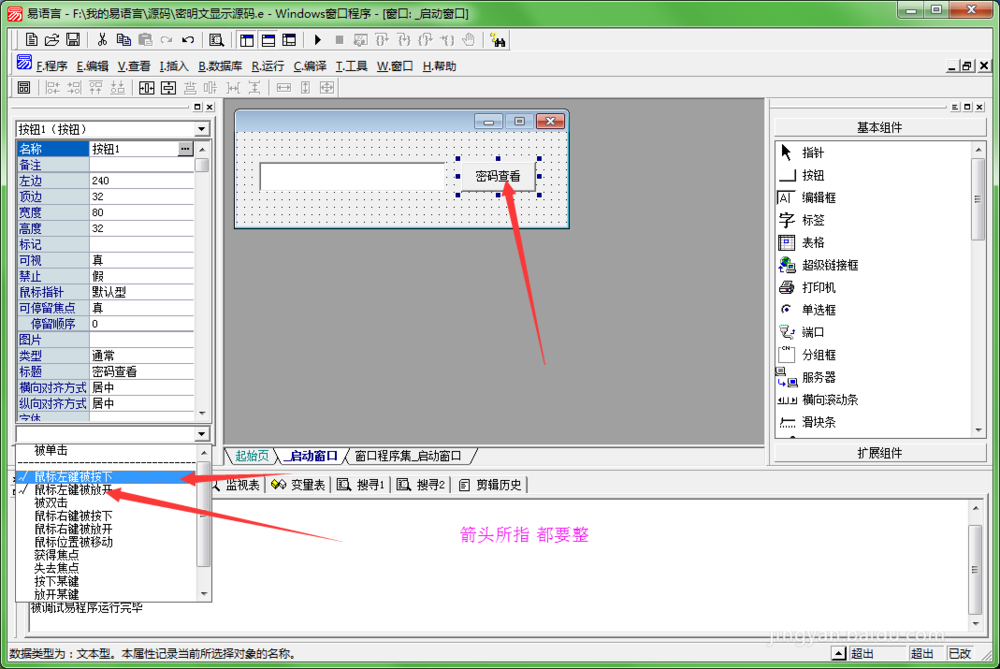Click the 扩展组件 panel button
This screenshot has height=669, width=1000.
pos(879,453)
